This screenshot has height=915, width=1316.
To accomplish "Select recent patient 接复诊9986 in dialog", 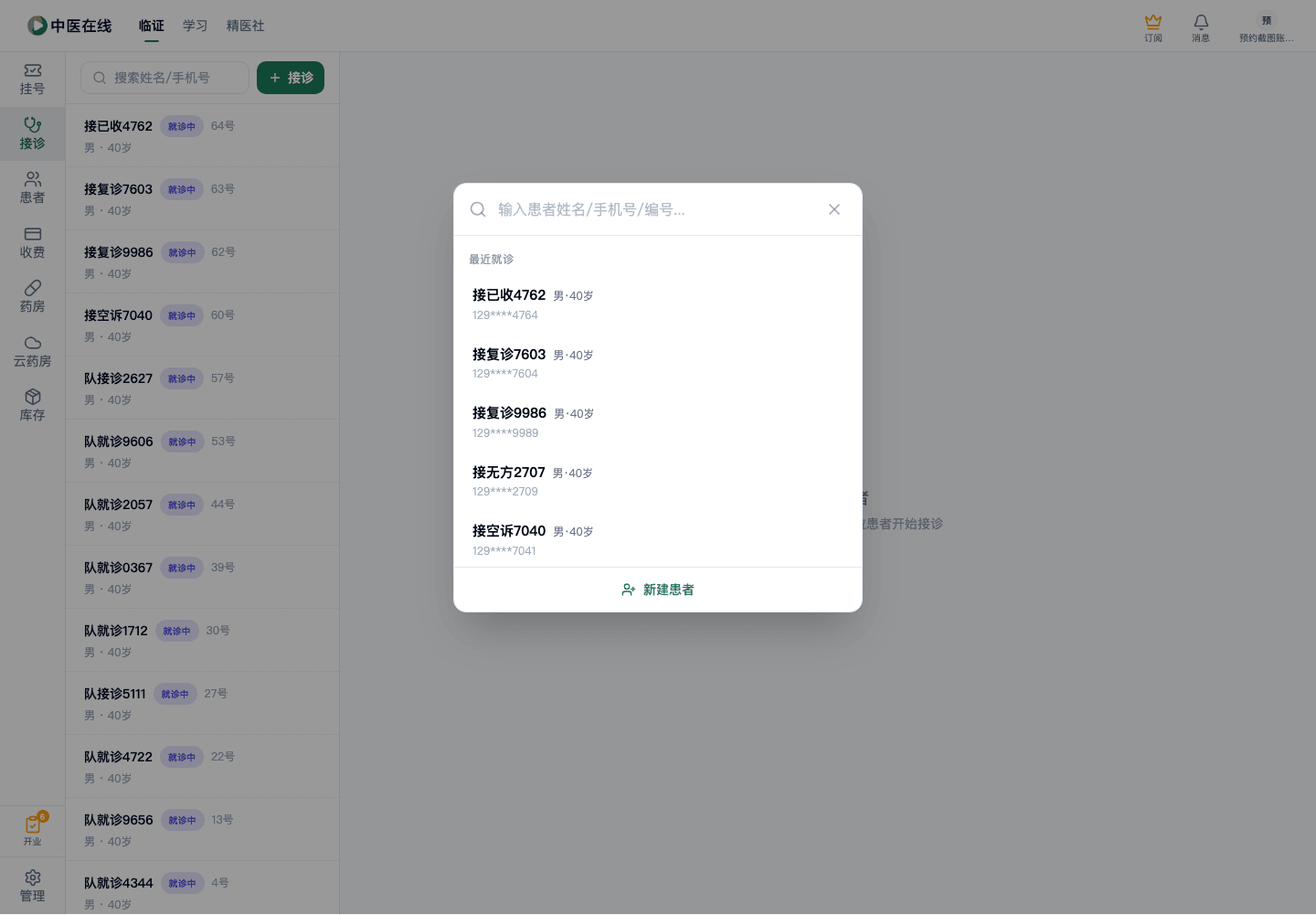I will point(658,422).
